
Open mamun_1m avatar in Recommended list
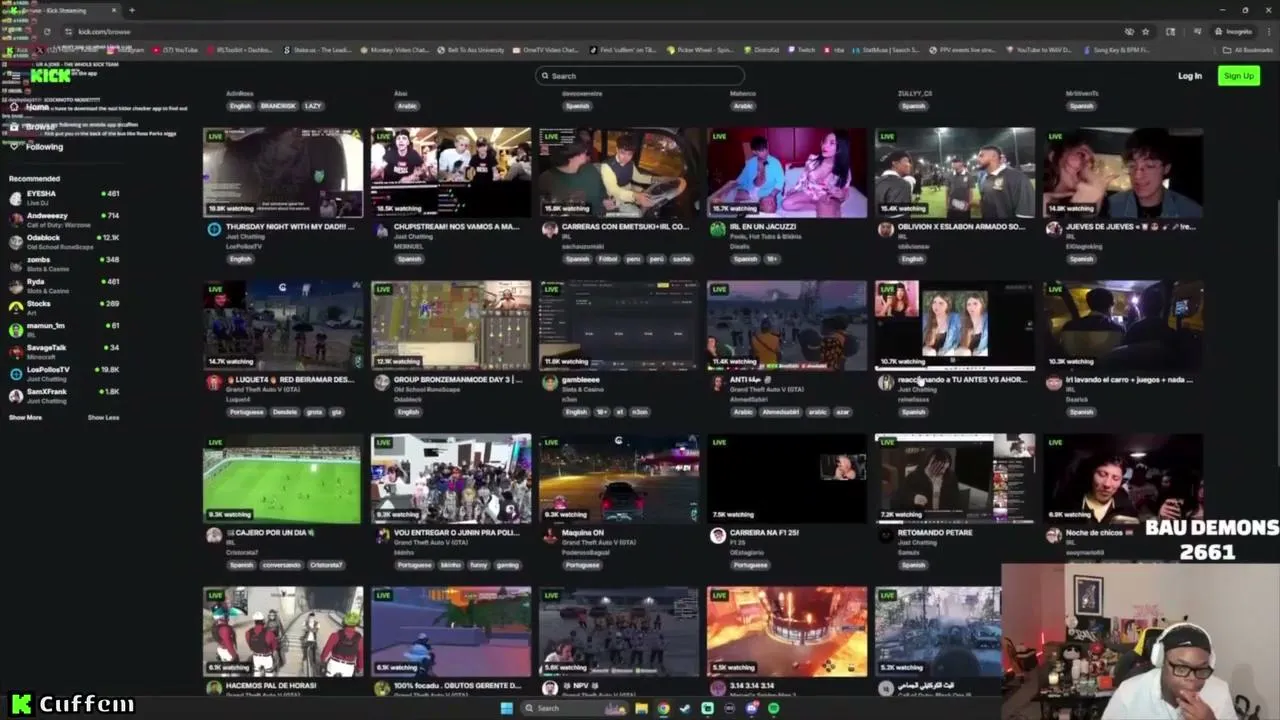(15, 329)
